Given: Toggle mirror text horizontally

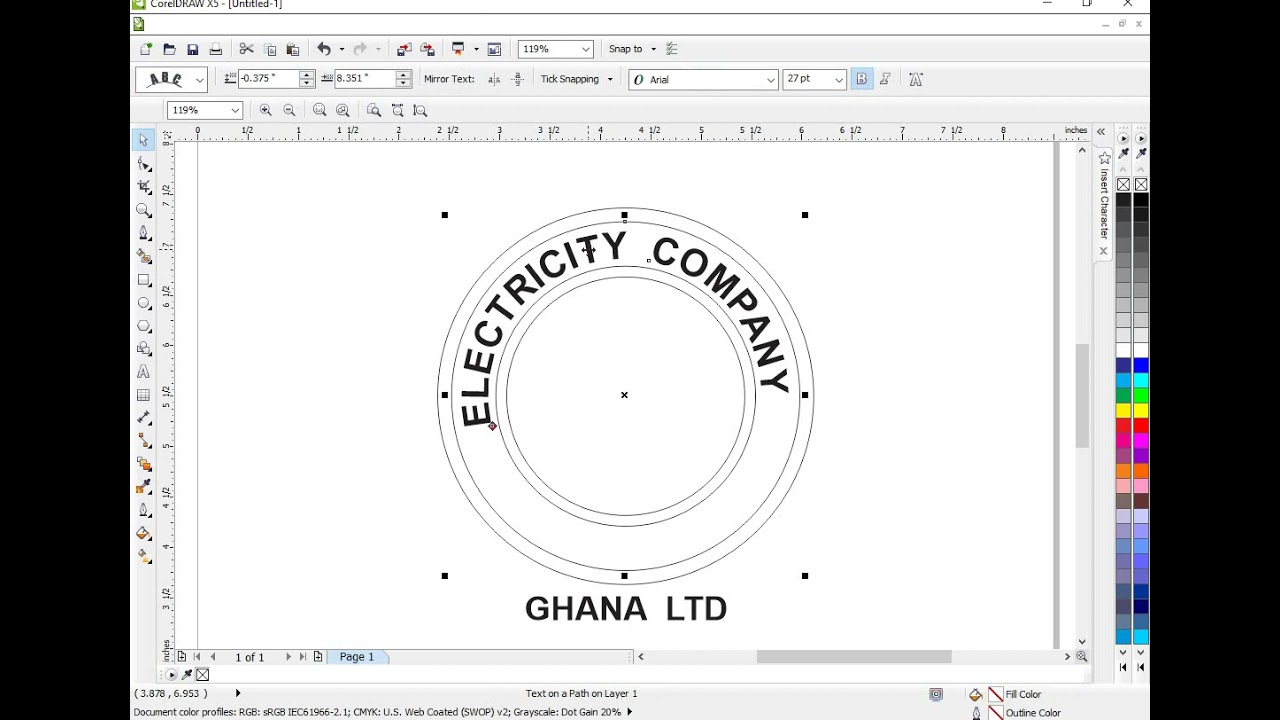Looking at the screenshot, I should tap(494, 79).
